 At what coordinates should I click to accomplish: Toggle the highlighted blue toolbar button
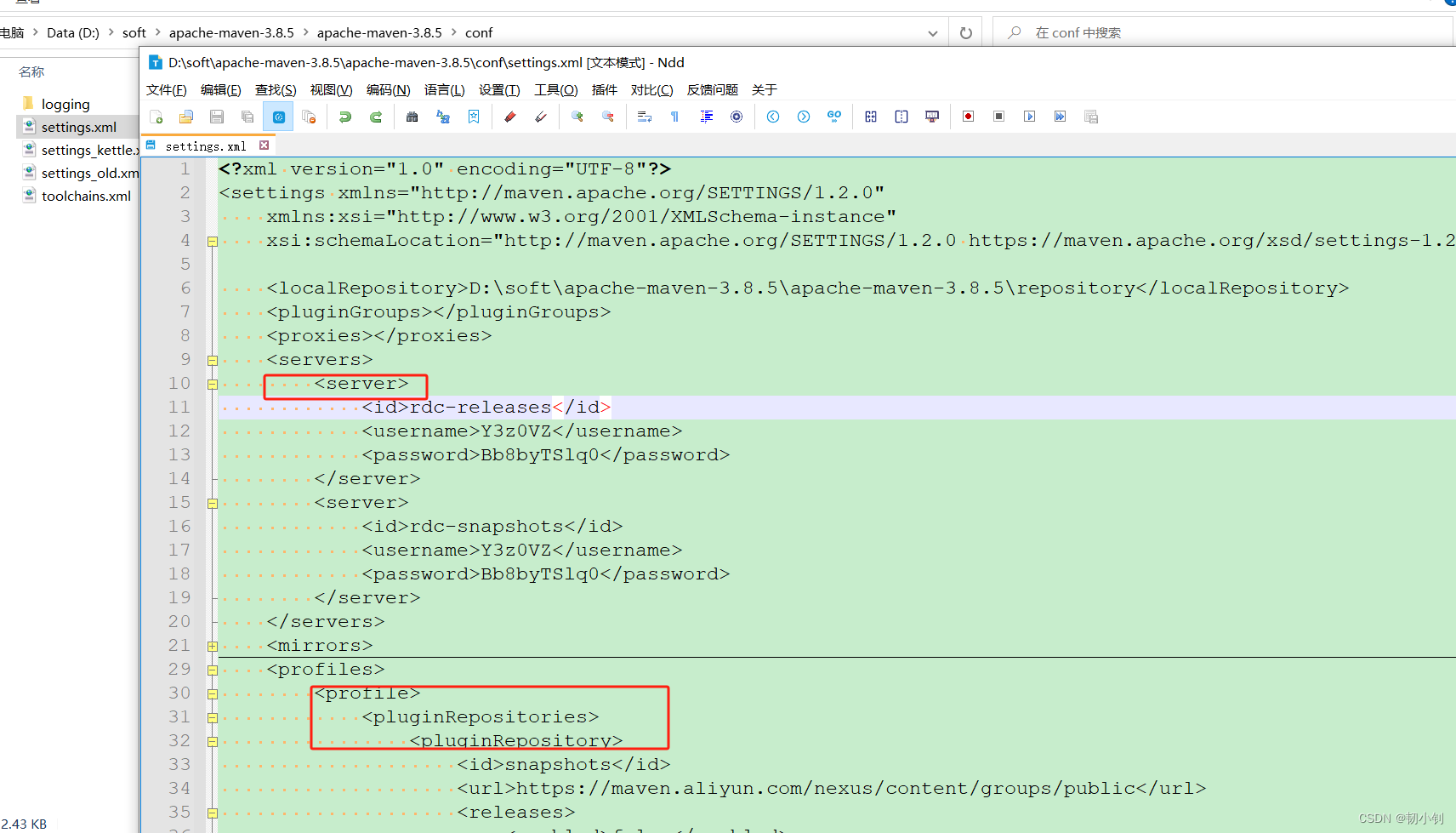click(278, 117)
